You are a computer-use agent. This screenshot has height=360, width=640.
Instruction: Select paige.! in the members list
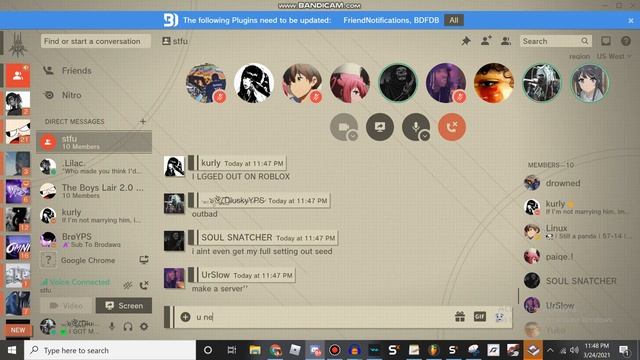[576, 256]
